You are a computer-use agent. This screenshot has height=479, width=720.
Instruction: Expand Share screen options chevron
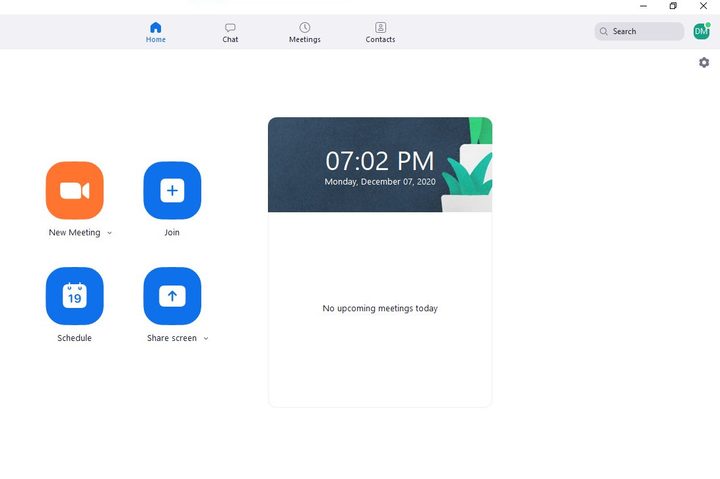pos(206,338)
